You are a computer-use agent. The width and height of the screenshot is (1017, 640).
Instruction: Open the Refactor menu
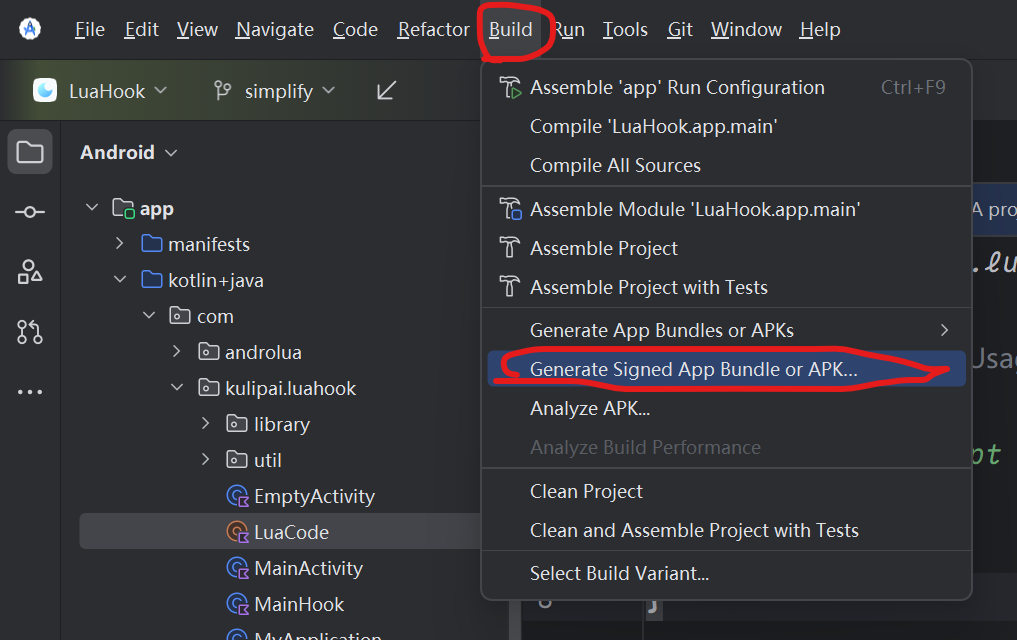tap(433, 30)
